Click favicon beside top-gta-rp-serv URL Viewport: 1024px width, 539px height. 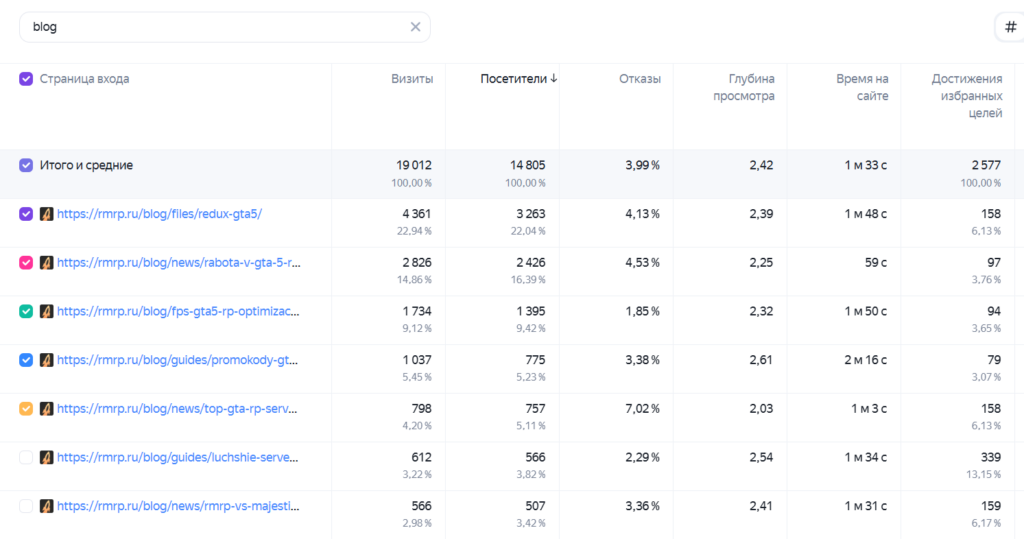46,409
